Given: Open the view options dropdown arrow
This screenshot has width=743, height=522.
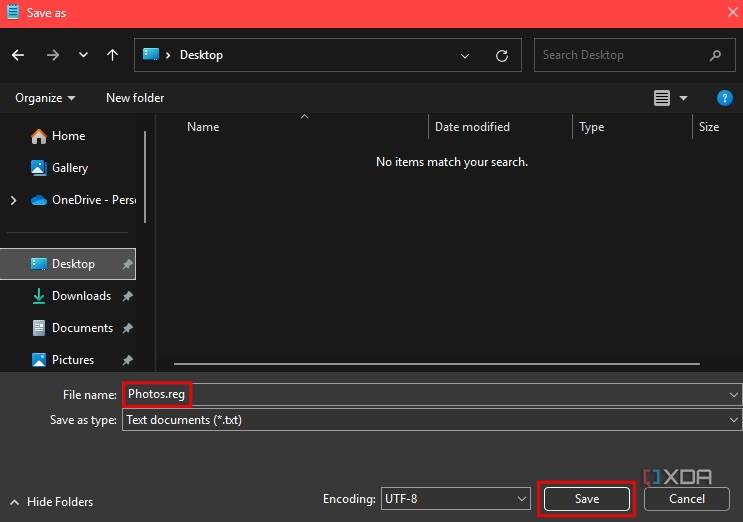Looking at the screenshot, I should pyautogui.click(x=683, y=98).
